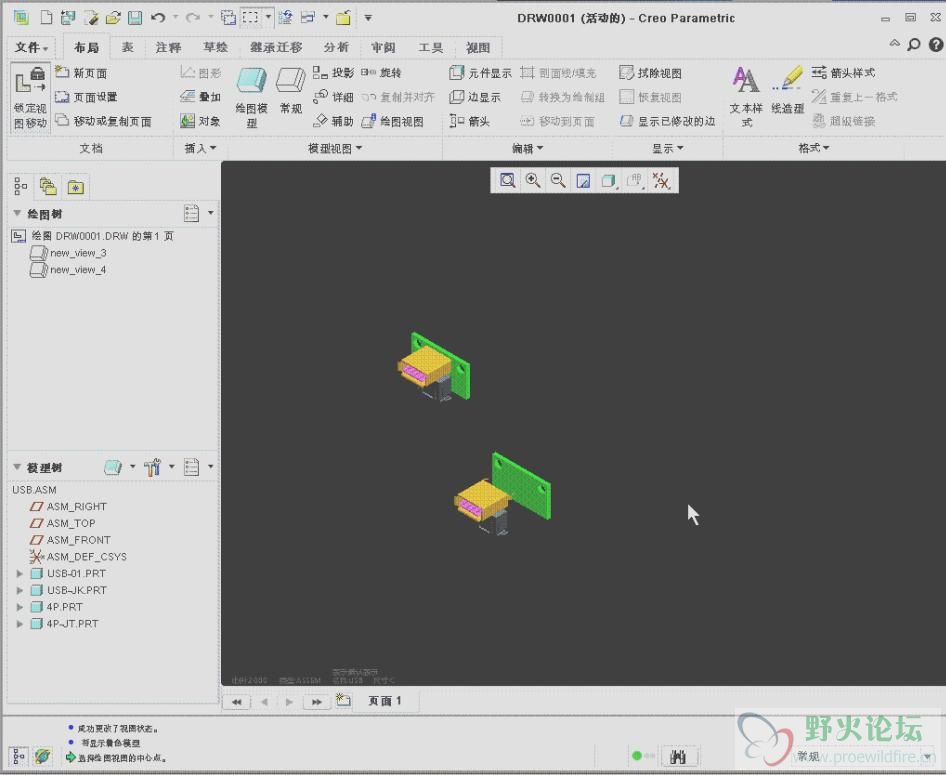Select new_view_3 in drawing tree
This screenshot has width=946, height=775.
pos(68,253)
